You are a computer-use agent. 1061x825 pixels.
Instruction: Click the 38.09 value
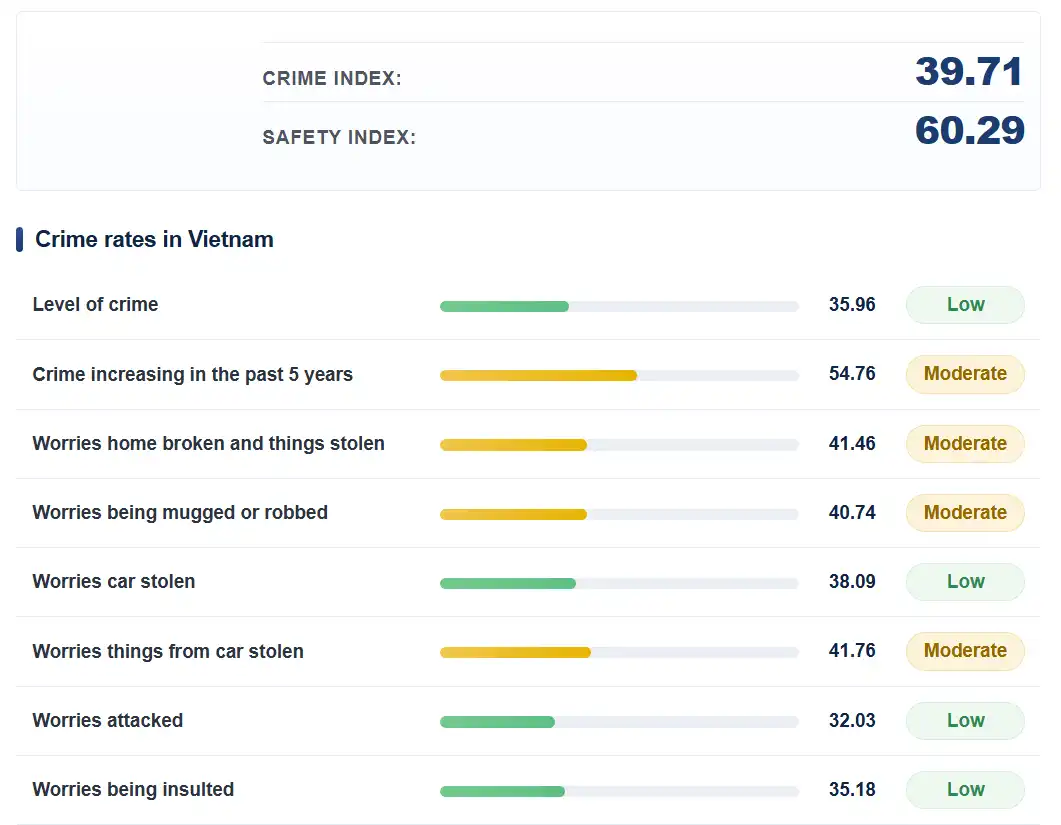pos(852,581)
